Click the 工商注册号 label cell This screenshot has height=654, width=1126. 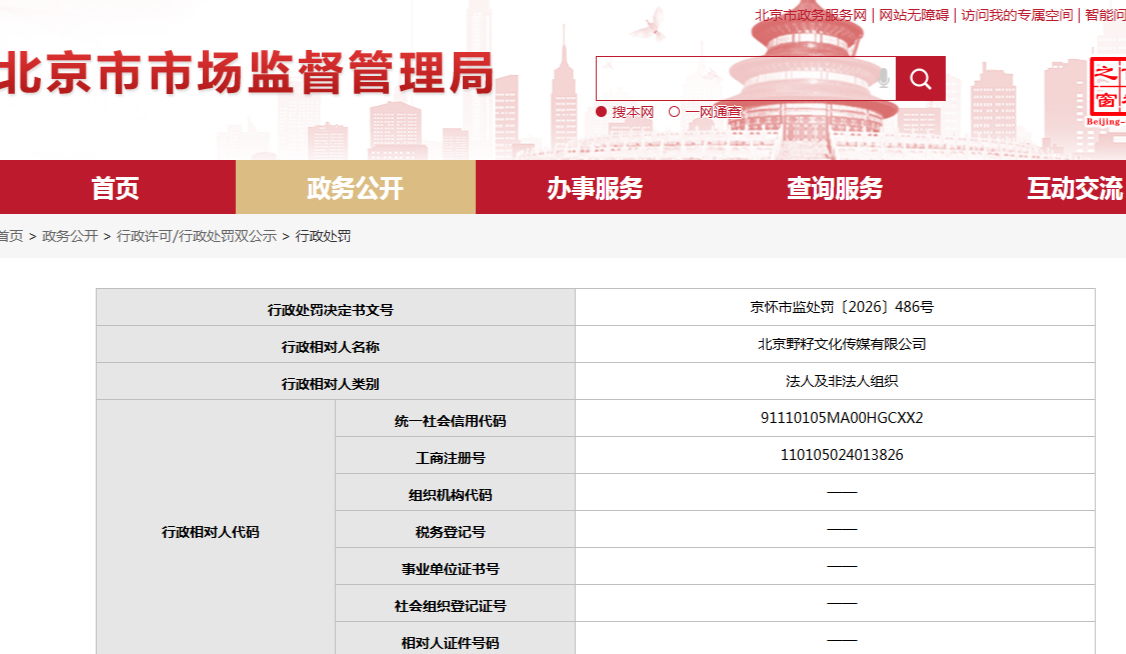click(455, 456)
